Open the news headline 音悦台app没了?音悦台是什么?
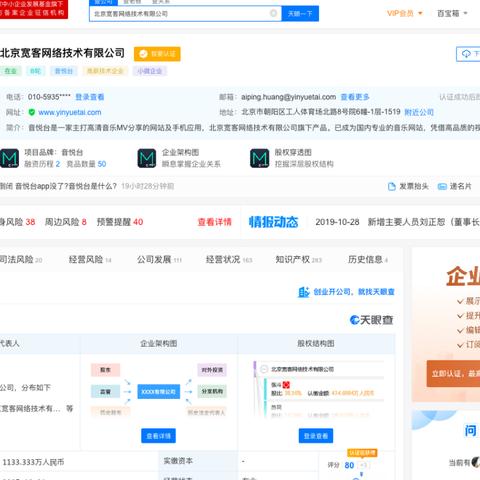Viewport: 480px width, 480px height. 66,186
